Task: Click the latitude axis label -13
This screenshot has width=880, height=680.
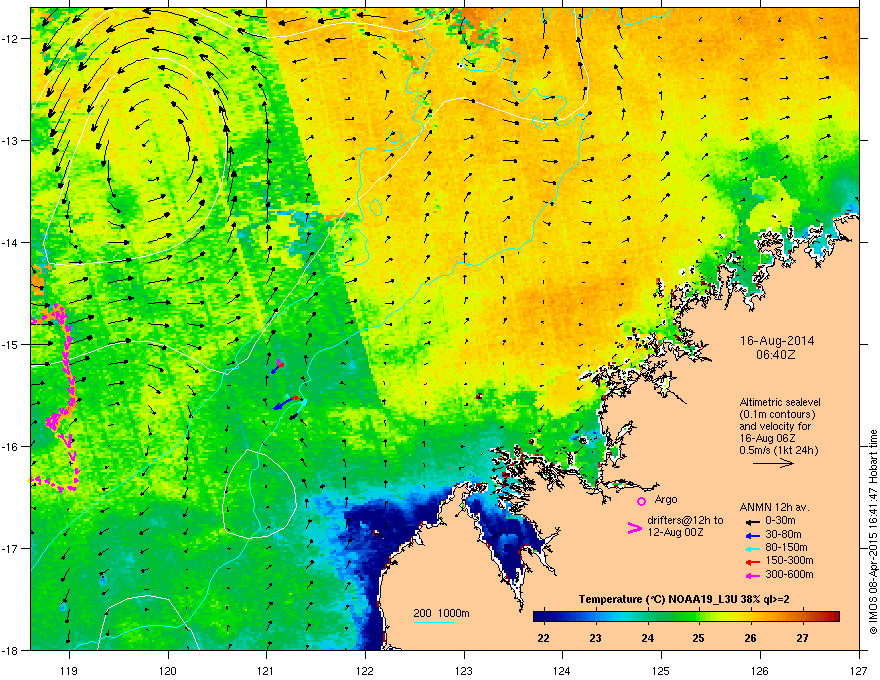Action: [10, 140]
